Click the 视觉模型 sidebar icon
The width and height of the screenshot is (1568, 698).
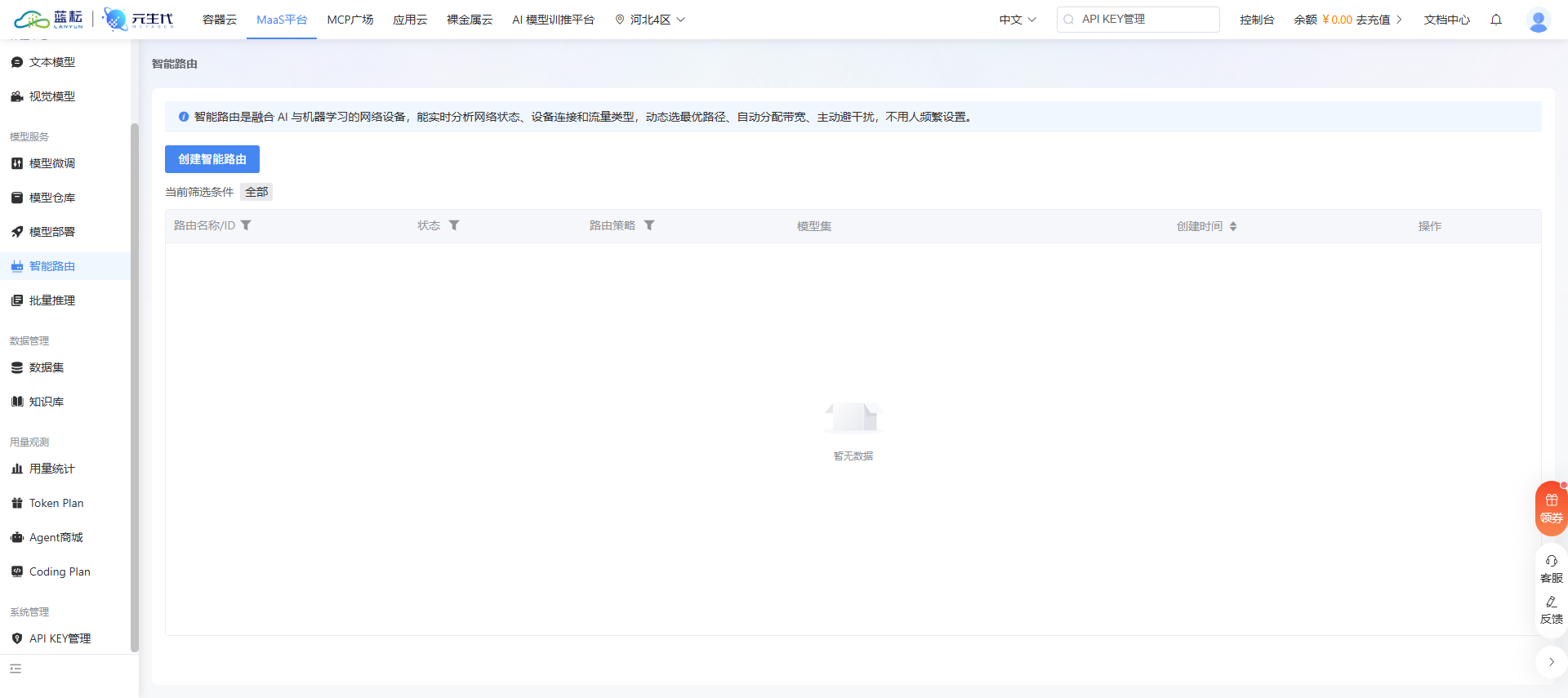17,96
